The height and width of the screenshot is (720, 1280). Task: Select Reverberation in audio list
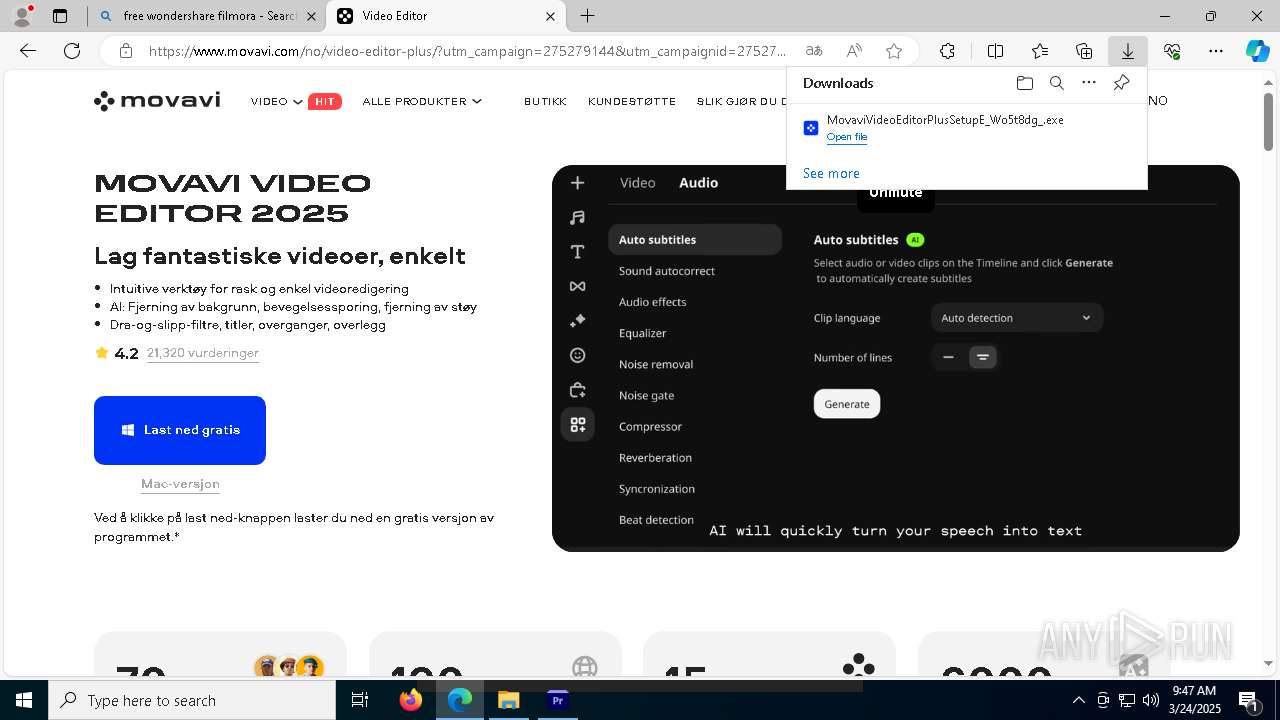pyautogui.click(x=656, y=458)
